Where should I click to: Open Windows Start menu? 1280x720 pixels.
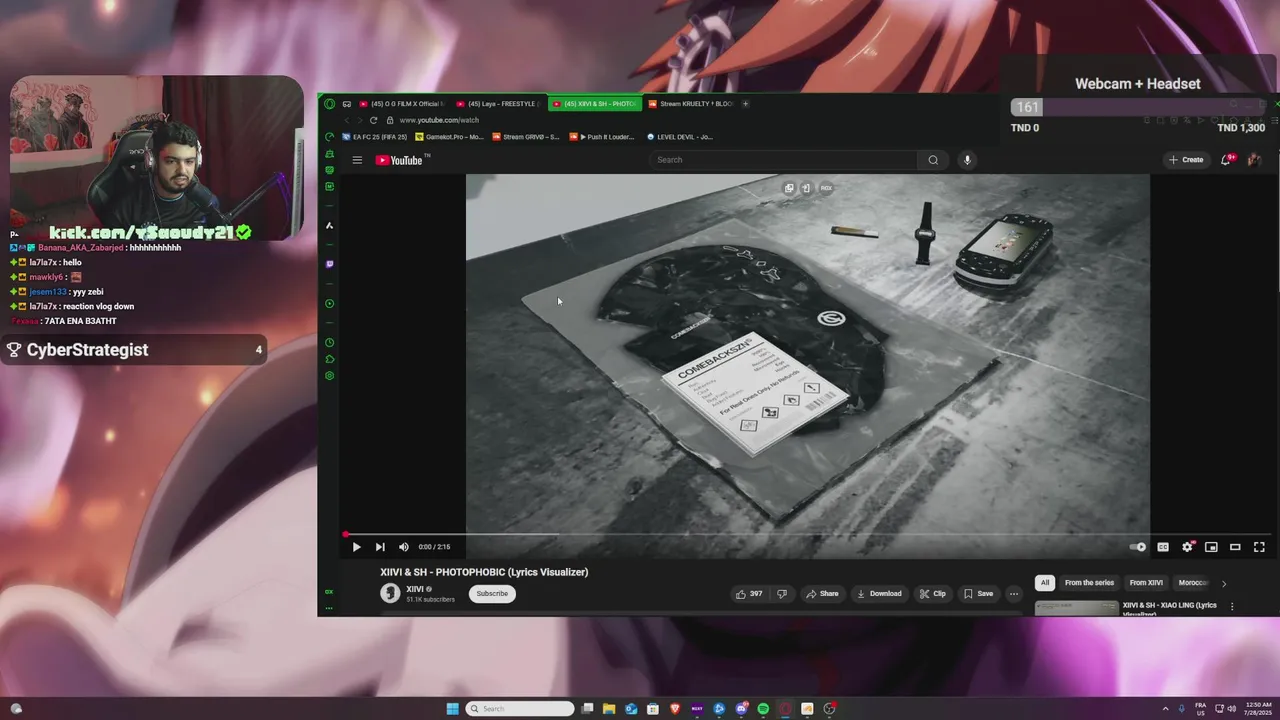click(452, 709)
